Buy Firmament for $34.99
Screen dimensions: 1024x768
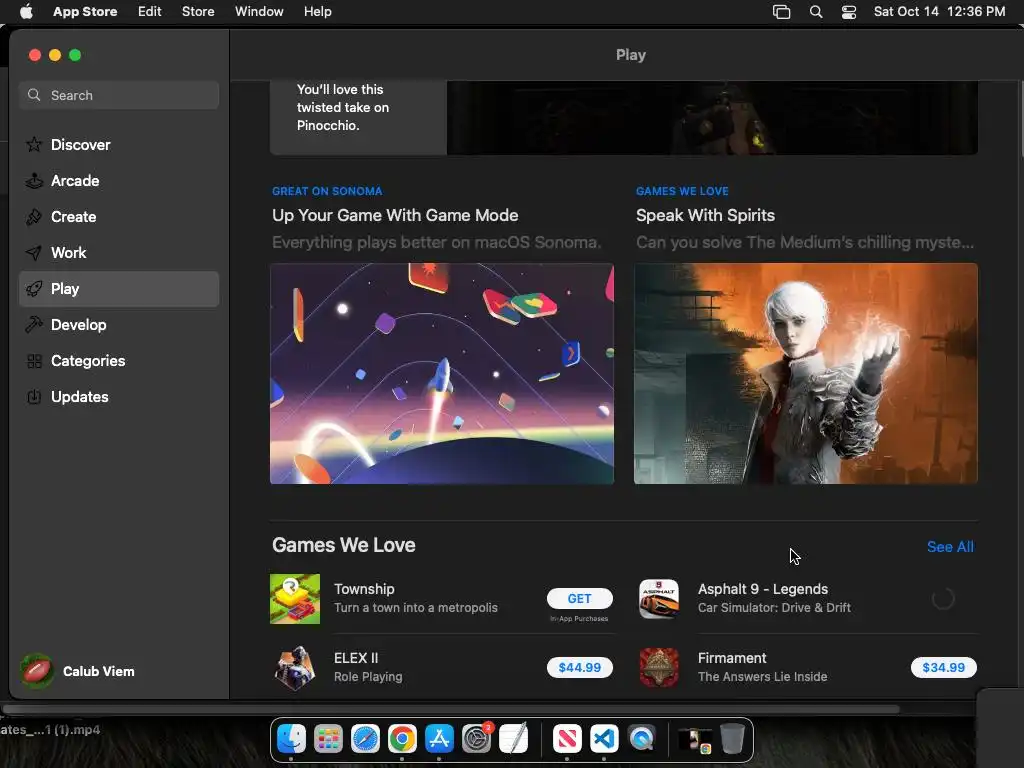click(x=943, y=667)
